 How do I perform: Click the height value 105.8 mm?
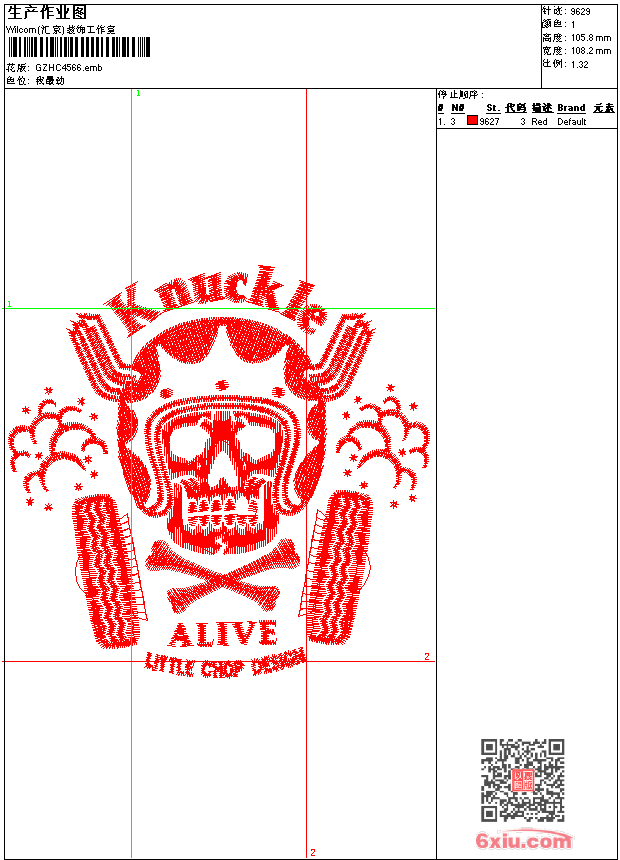[591, 38]
